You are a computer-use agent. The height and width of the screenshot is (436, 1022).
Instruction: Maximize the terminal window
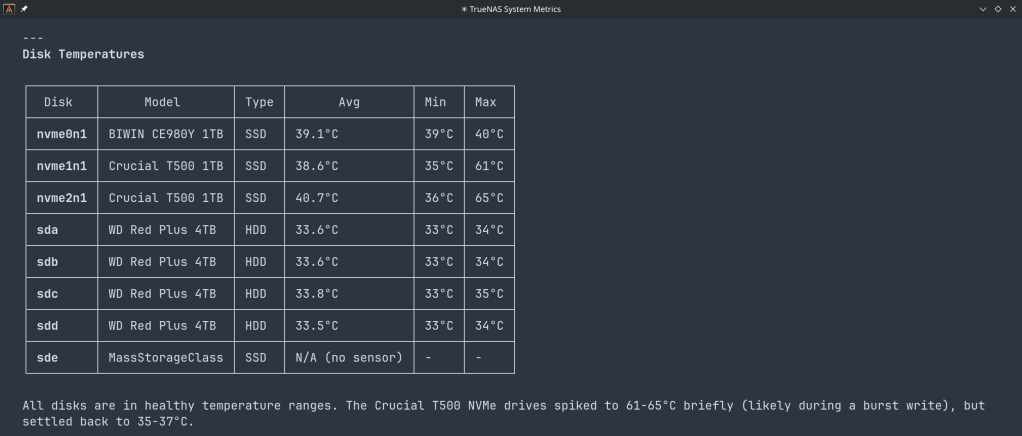coord(998,8)
